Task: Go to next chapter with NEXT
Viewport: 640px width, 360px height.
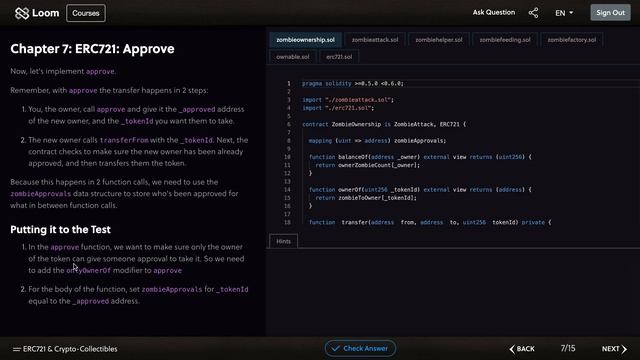Action: tap(614, 349)
